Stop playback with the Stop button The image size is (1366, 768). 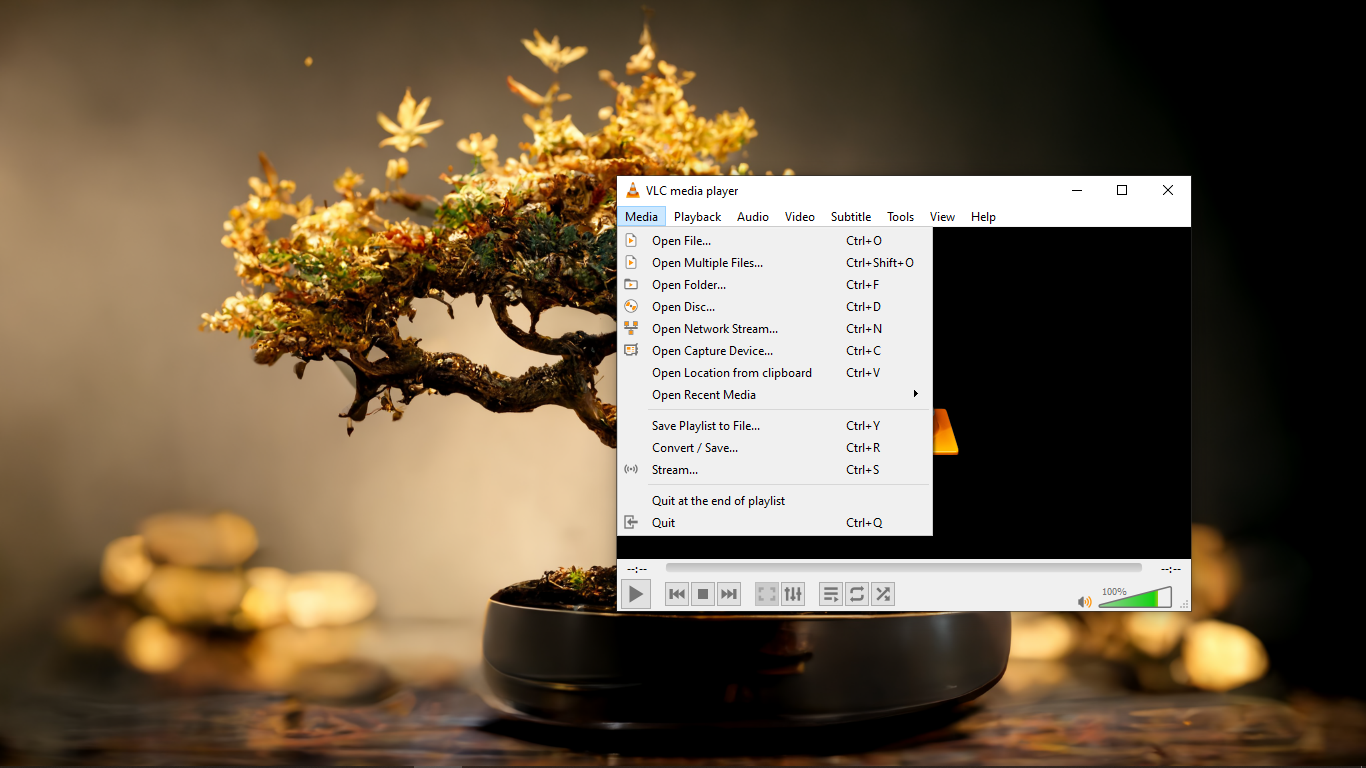point(703,594)
